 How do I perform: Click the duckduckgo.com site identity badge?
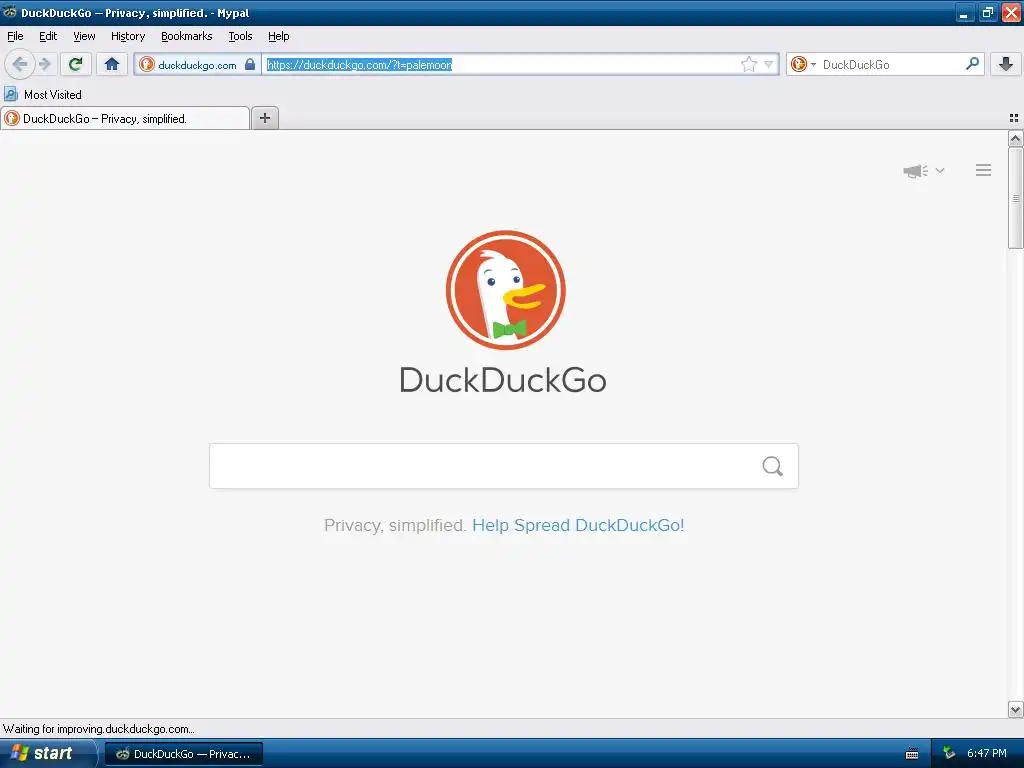[197, 65]
